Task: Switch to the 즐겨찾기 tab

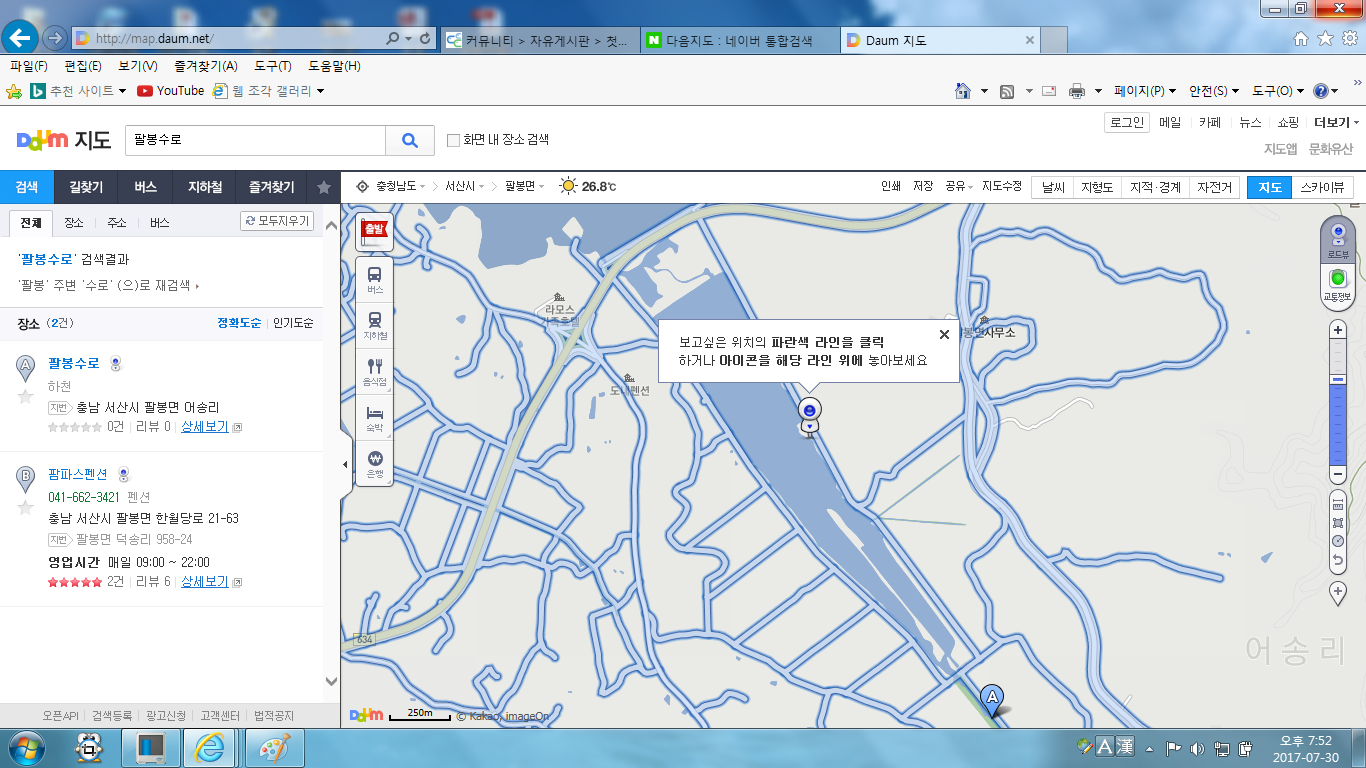Action: 272,187
